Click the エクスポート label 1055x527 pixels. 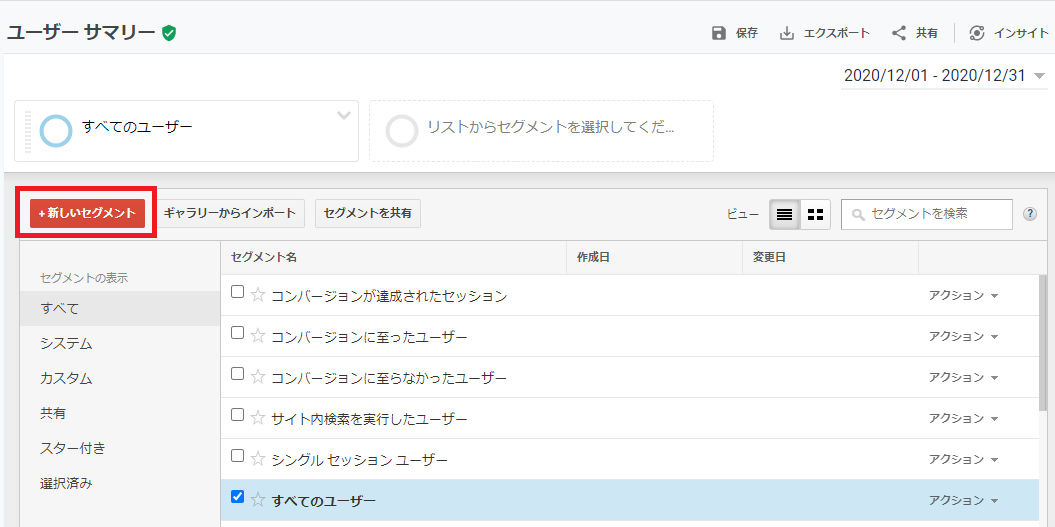click(836, 33)
